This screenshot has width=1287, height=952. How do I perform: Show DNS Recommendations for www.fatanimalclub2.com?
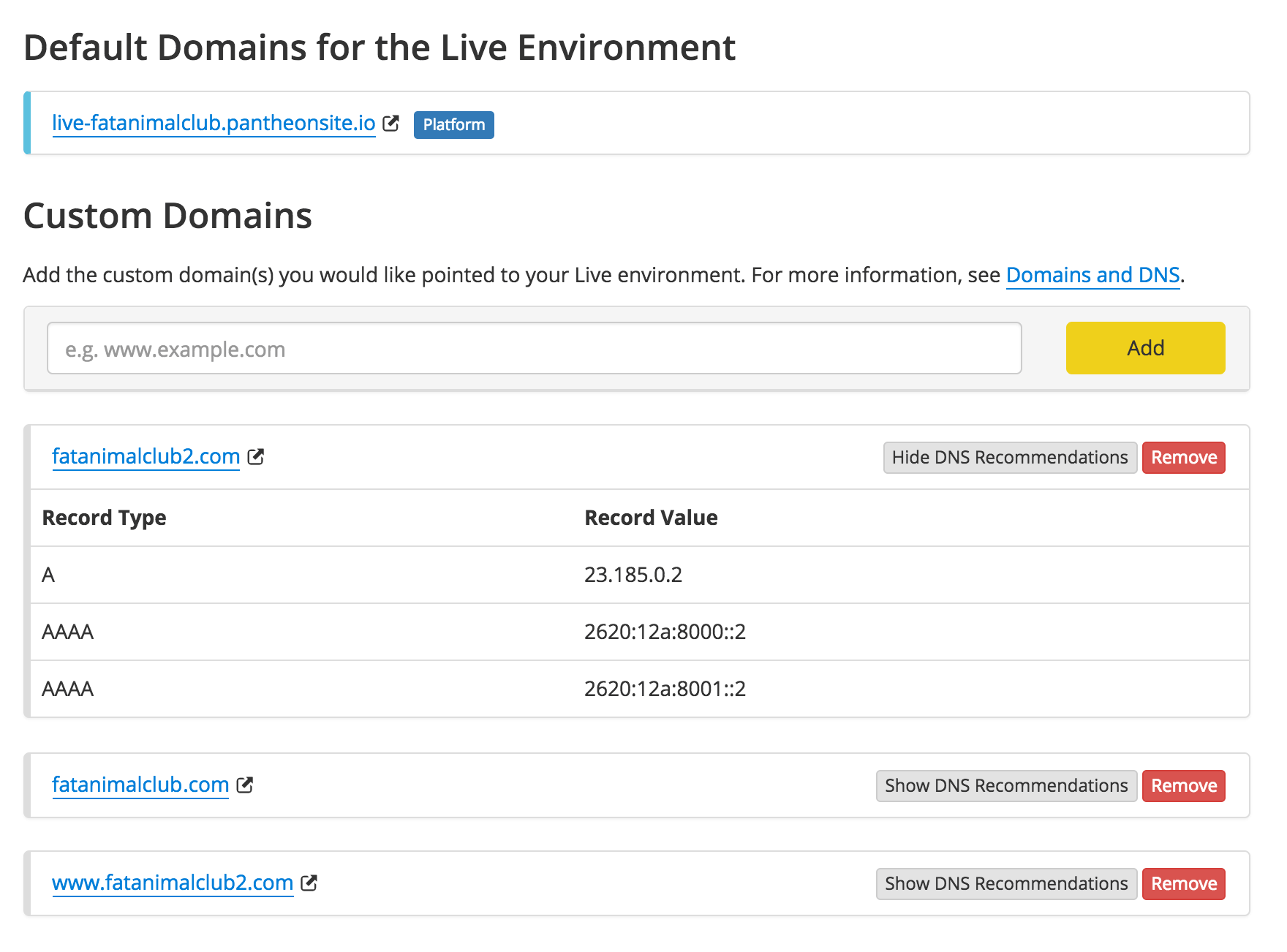[1006, 884]
